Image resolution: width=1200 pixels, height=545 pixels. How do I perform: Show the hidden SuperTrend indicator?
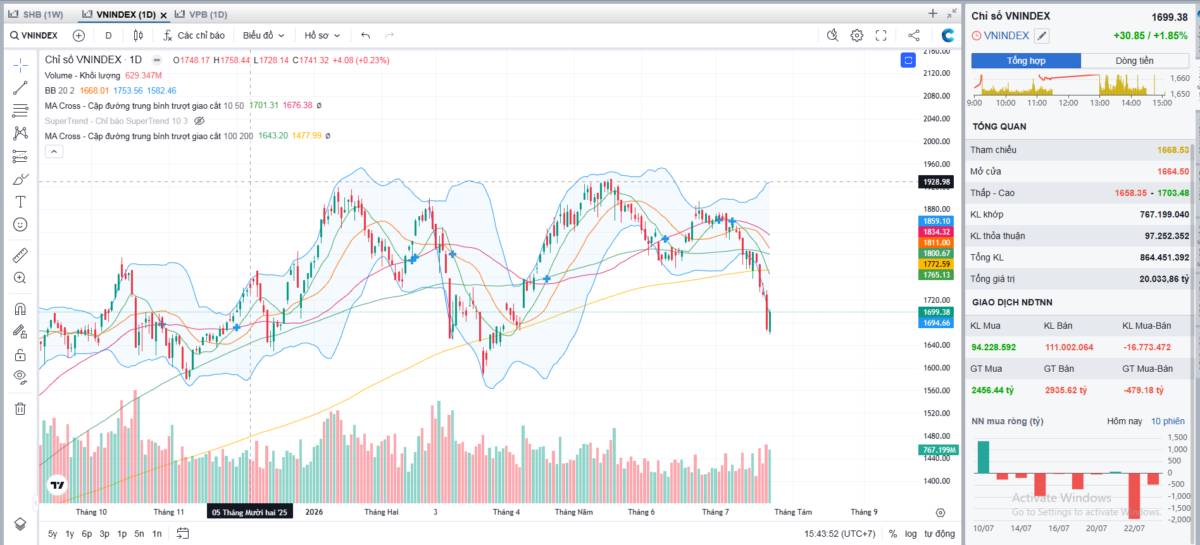(x=199, y=120)
